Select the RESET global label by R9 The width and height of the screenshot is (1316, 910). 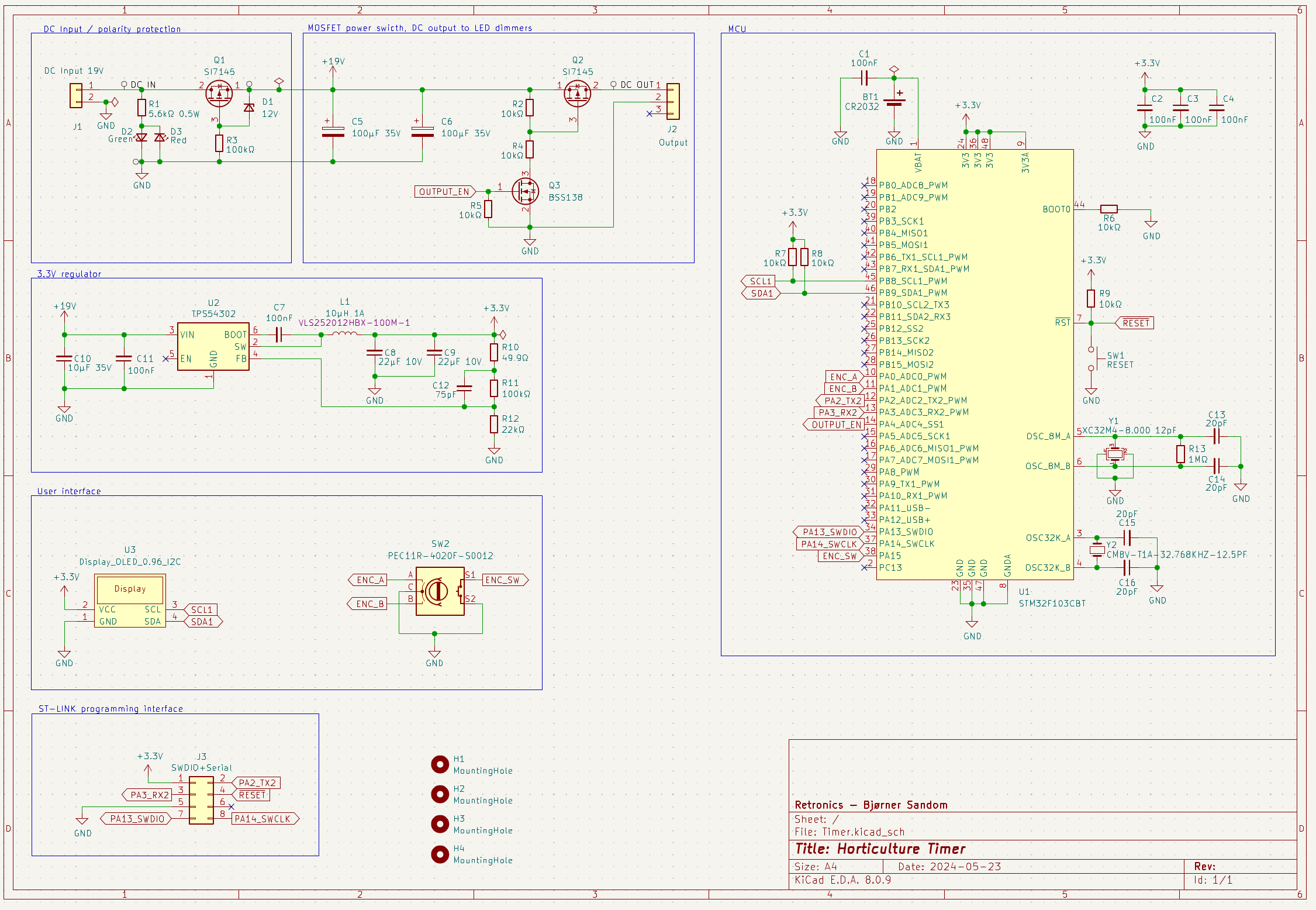click(x=1135, y=323)
